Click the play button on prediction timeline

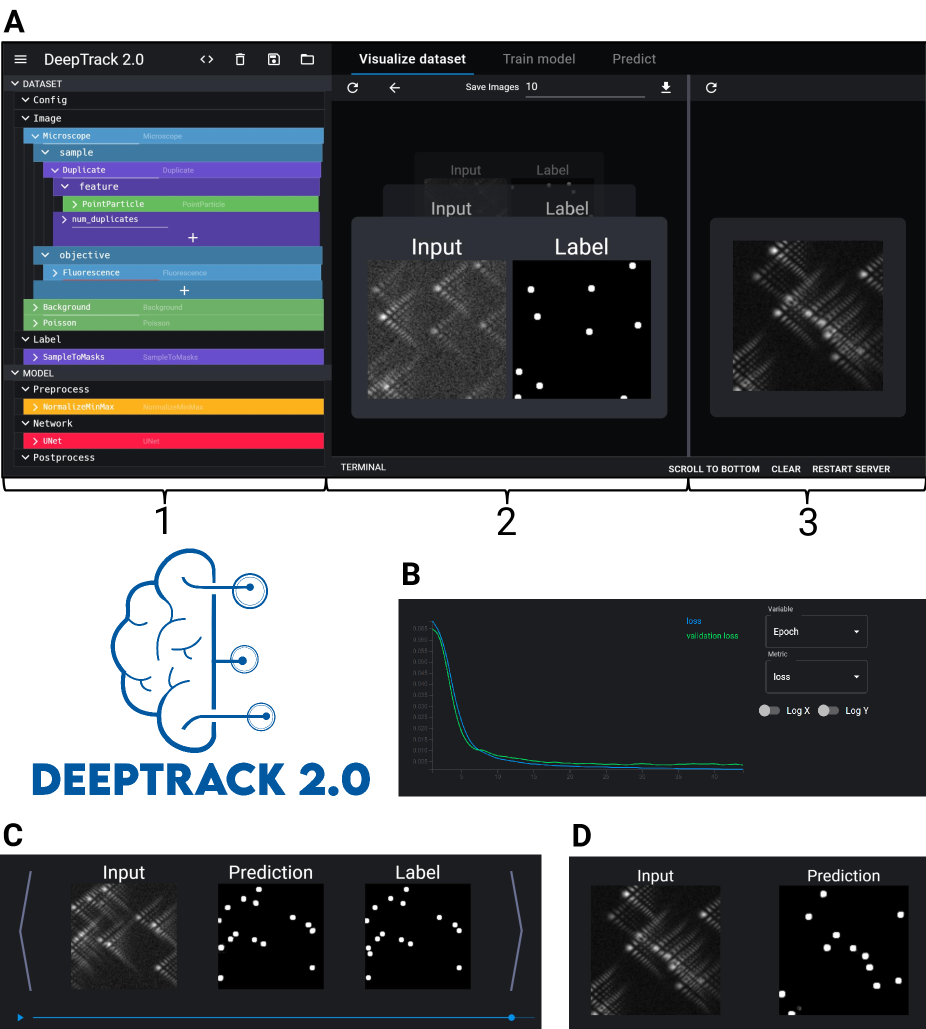click(x=20, y=1017)
